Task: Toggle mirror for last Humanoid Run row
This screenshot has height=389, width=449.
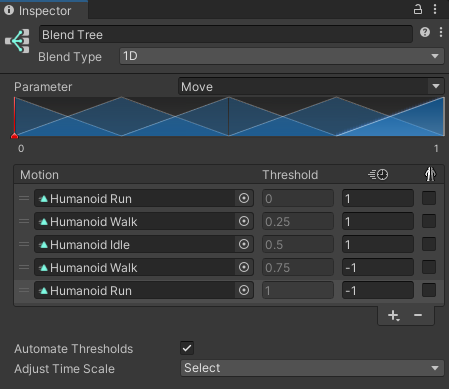Action: pos(429,290)
